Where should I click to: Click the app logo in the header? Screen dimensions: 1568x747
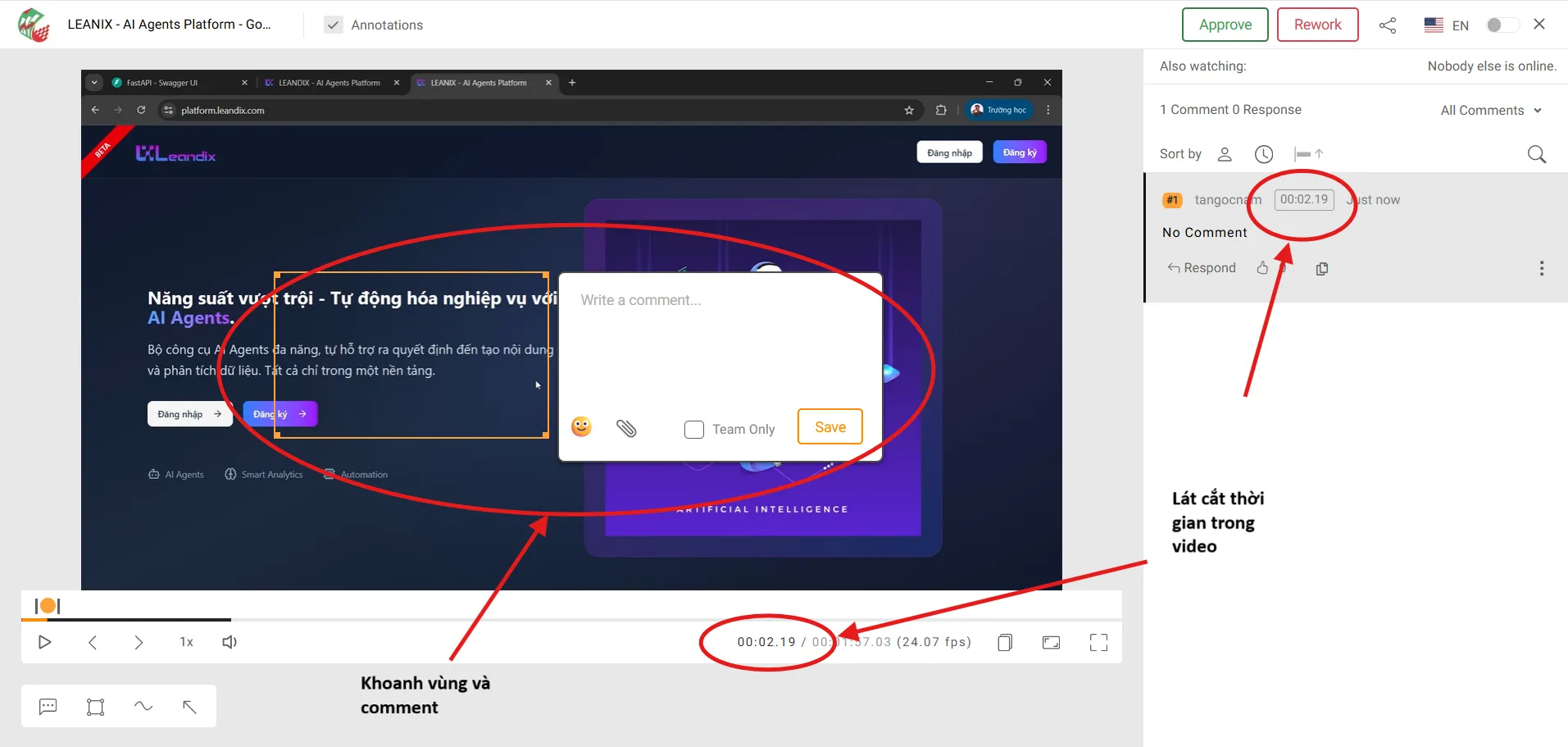(34, 25)
